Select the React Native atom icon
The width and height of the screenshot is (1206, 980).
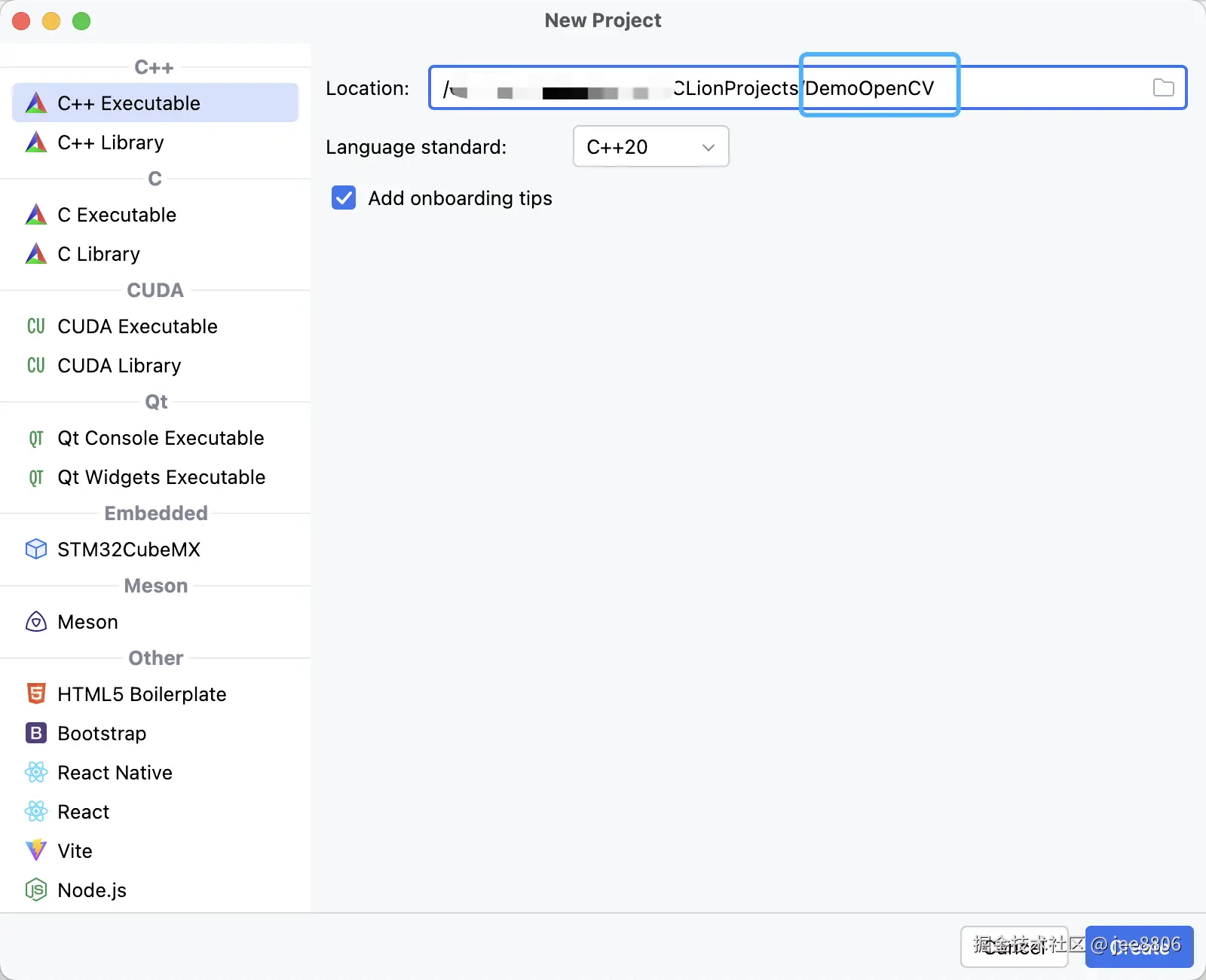point(36,772)
